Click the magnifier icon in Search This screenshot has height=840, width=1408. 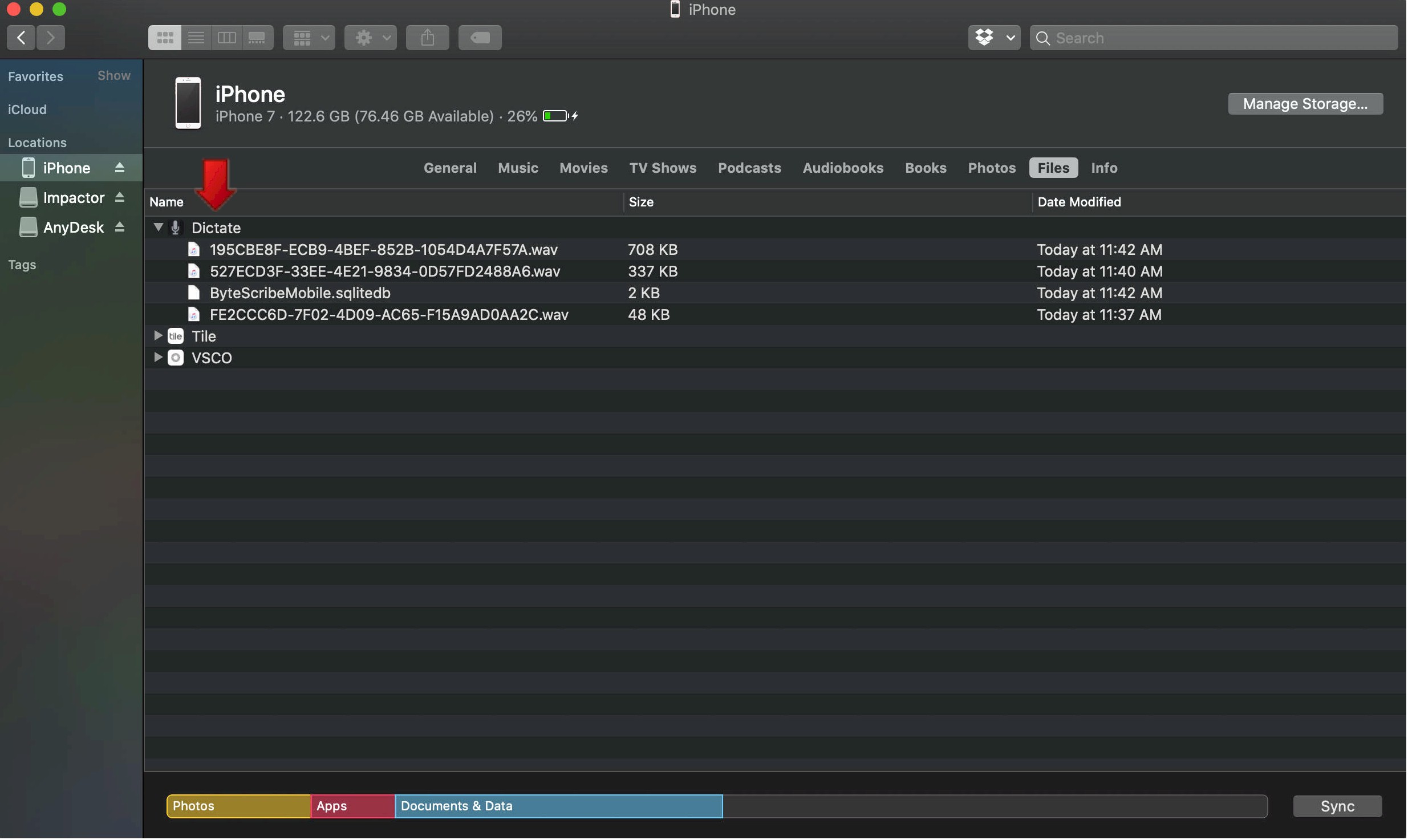pyautogui.click(x=1043, y=38)
